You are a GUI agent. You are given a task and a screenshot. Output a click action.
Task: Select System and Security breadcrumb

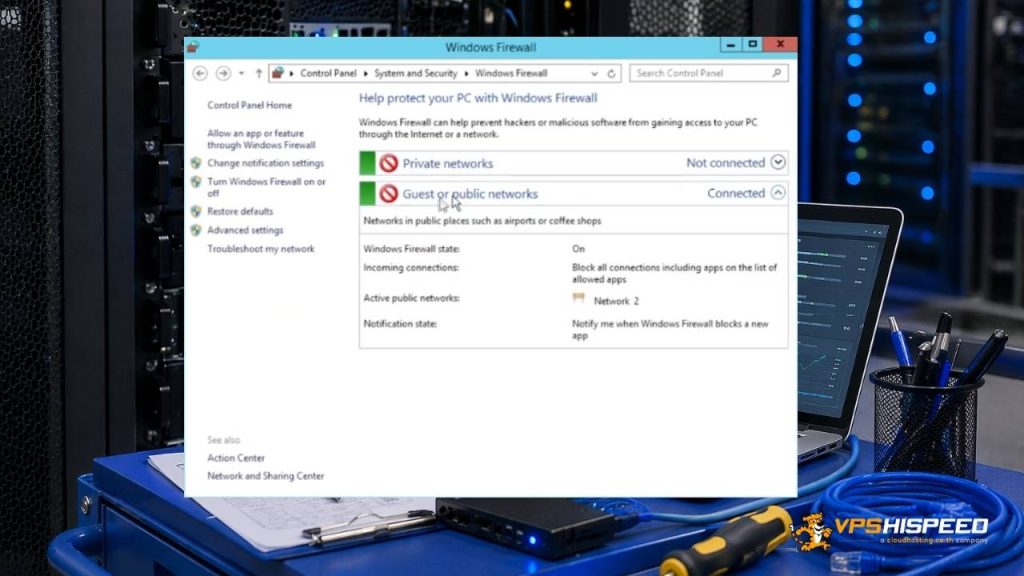415,73
